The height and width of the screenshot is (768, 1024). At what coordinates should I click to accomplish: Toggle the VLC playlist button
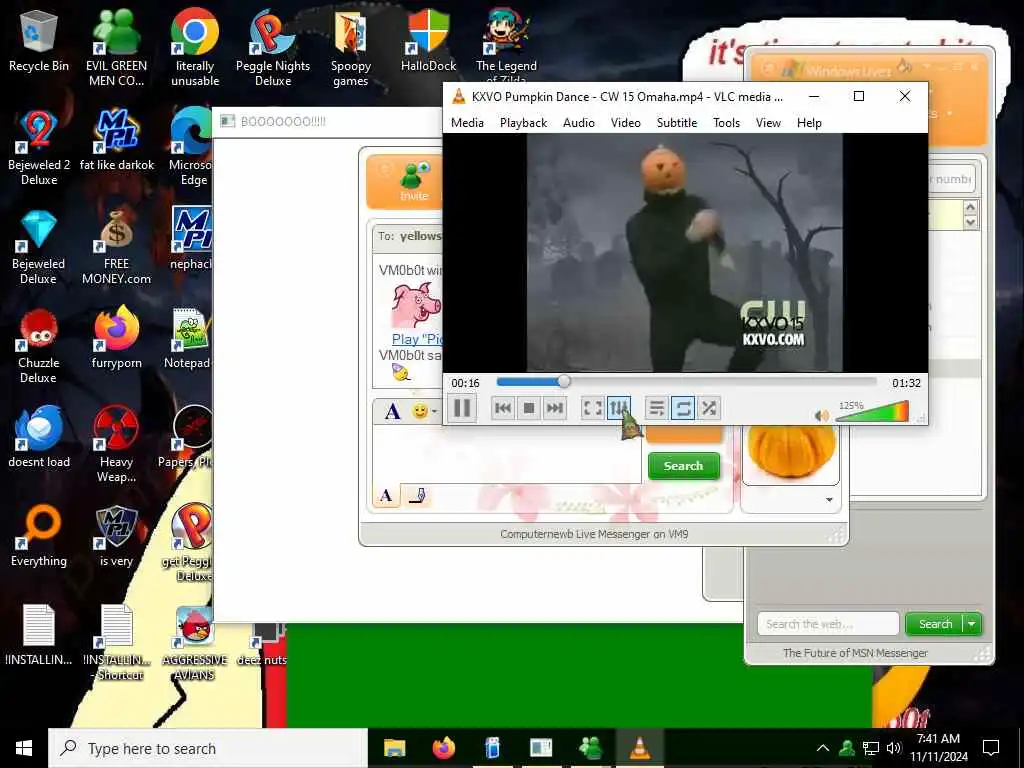[x=656, y=408]
